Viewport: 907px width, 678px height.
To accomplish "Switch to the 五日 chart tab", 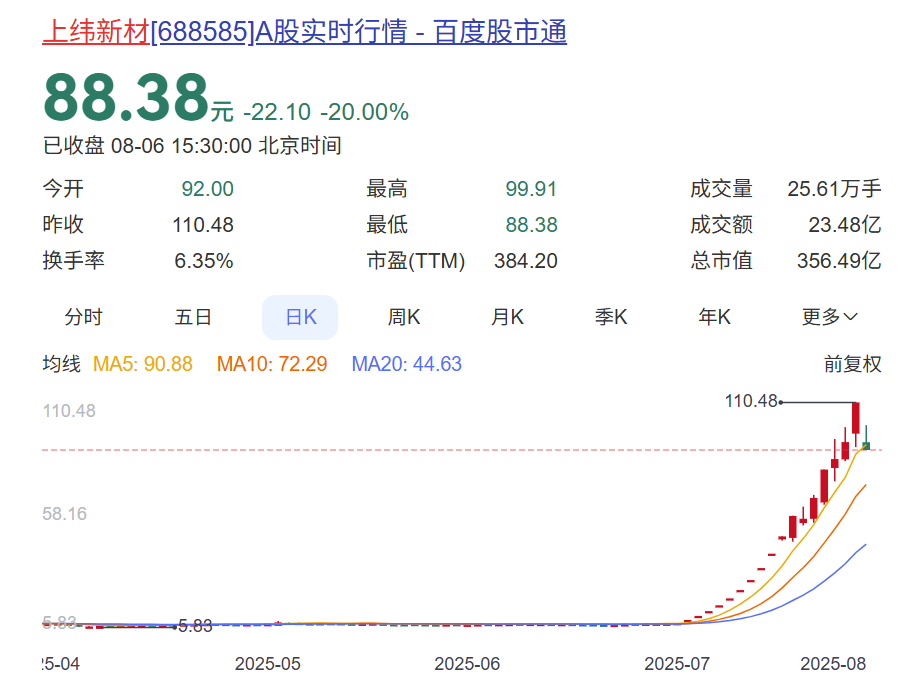I will pos(193,317).
